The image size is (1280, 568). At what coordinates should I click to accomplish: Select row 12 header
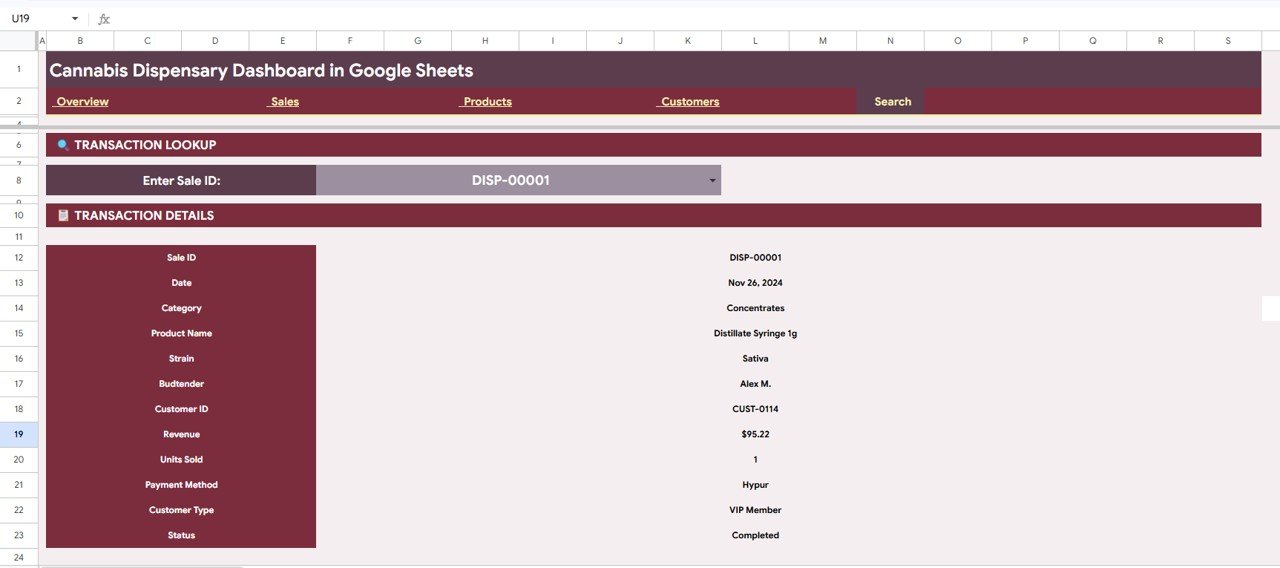[x=19, y=258]
